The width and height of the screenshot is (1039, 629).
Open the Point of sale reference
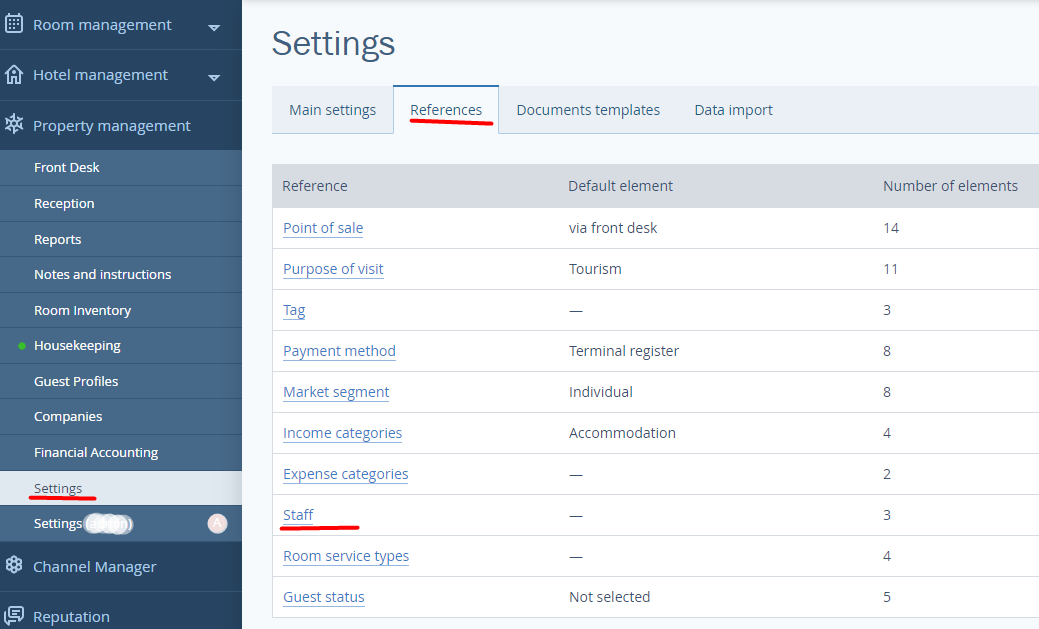323,228
